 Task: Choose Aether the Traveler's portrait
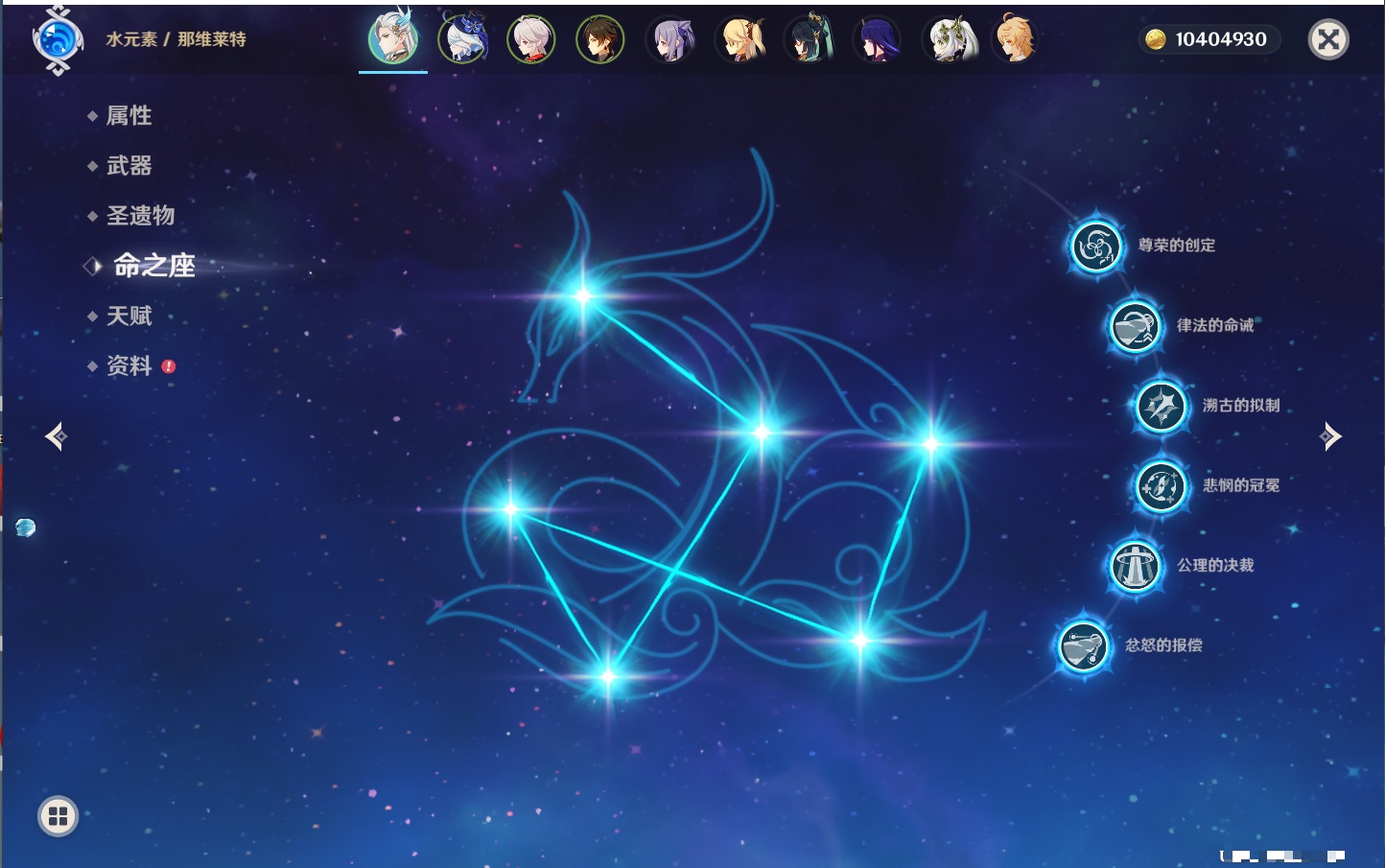click(1015, 40)
